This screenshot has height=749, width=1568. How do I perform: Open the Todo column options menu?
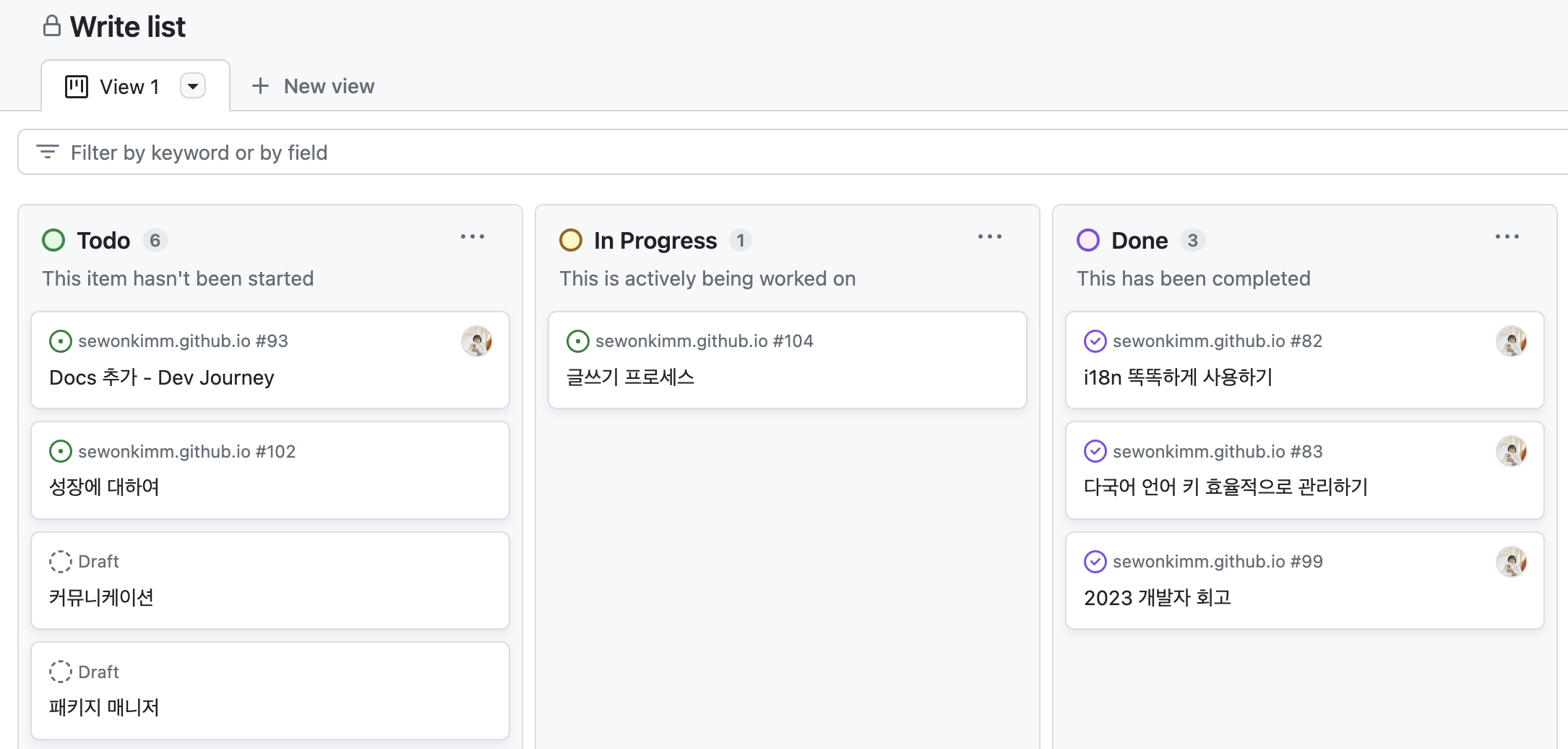473,237
